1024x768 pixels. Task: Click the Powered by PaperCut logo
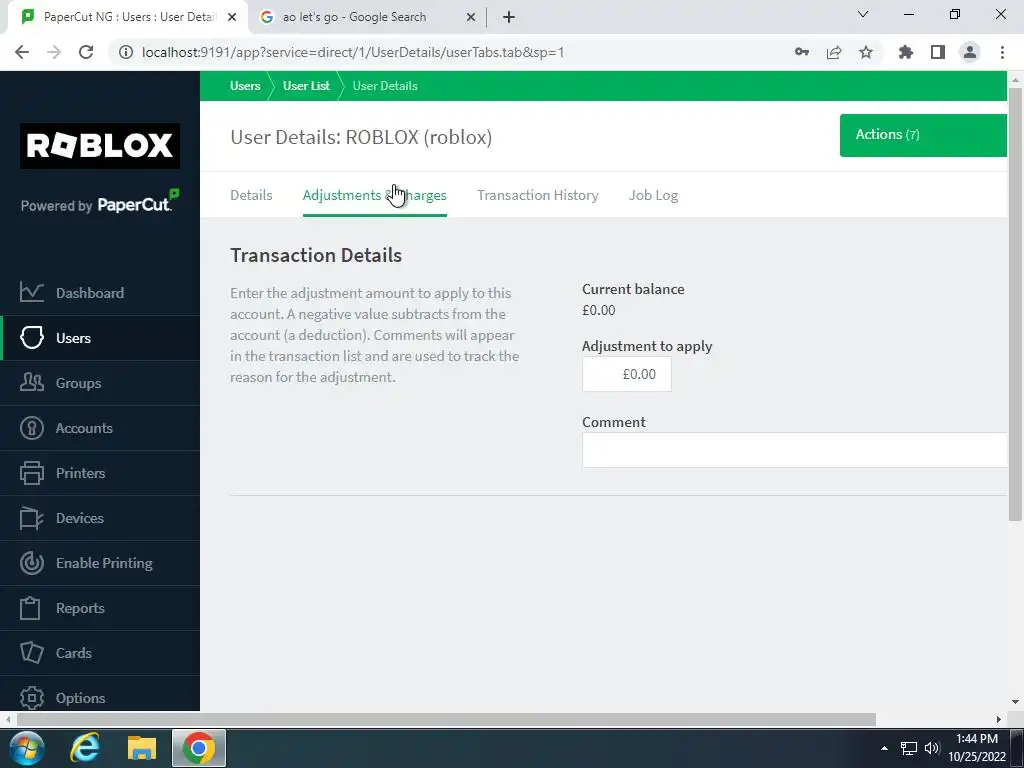(100, 201)
